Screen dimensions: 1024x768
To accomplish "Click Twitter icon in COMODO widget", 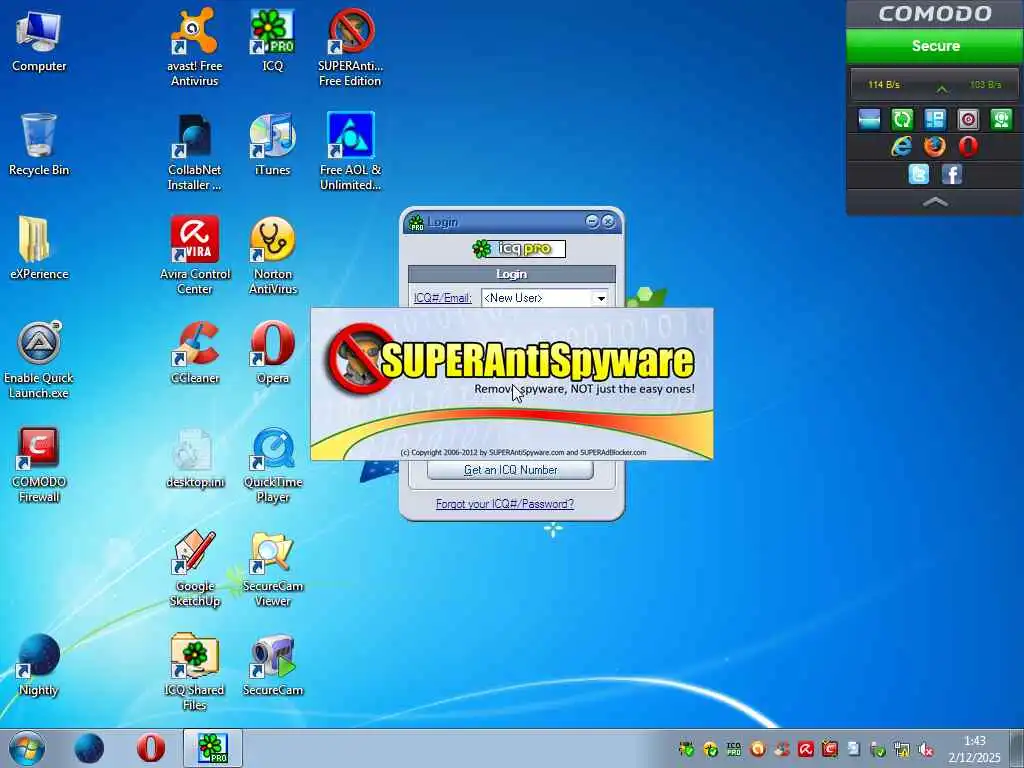I will point(918,174).
